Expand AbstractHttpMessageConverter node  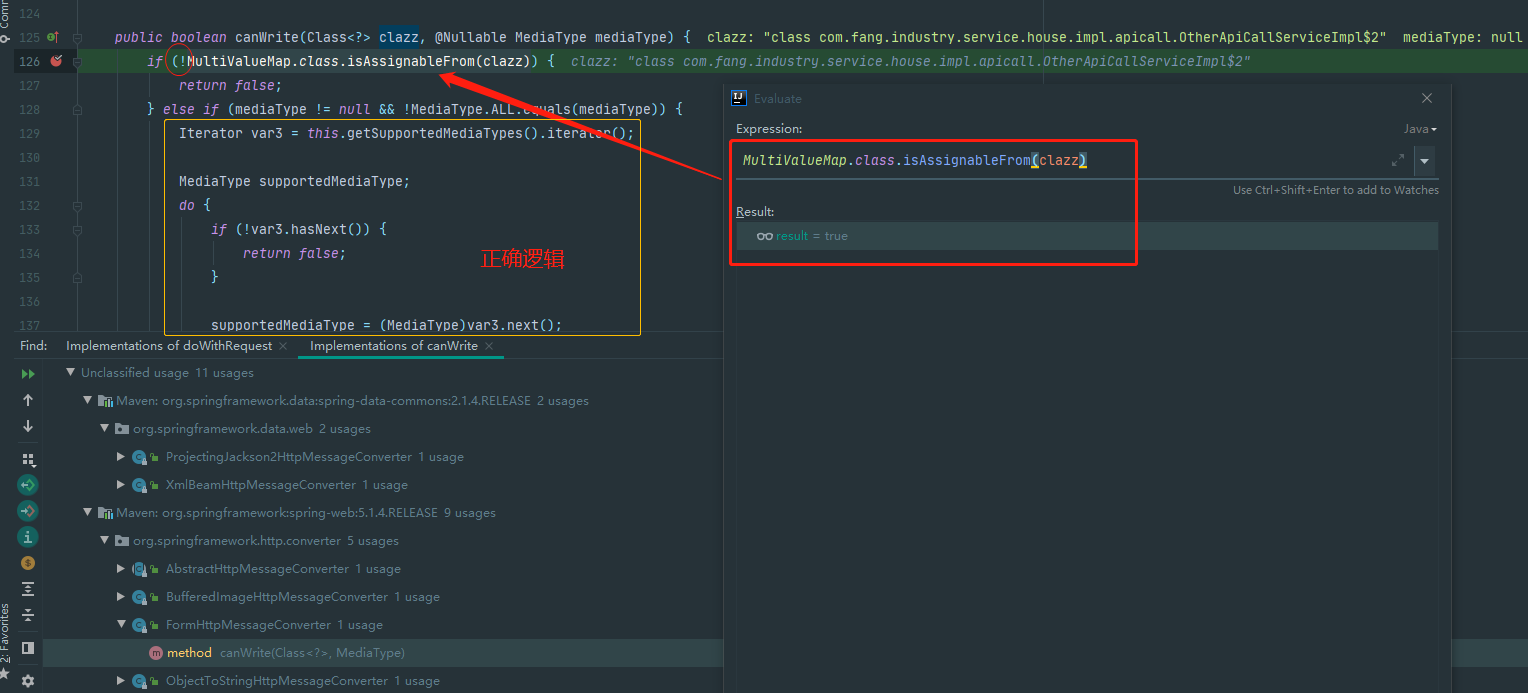(121, 569)
